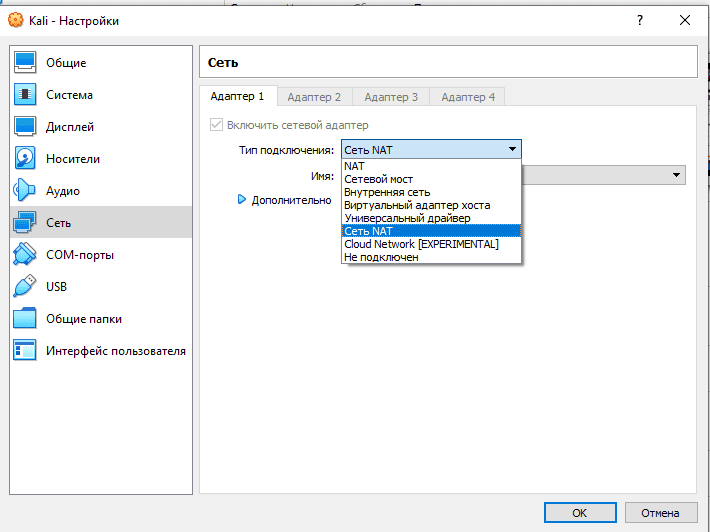This screenshot has height=532, width=710.
Task: Select the Система chip icon
Action: pyautogui.click(x=26, y=95)
